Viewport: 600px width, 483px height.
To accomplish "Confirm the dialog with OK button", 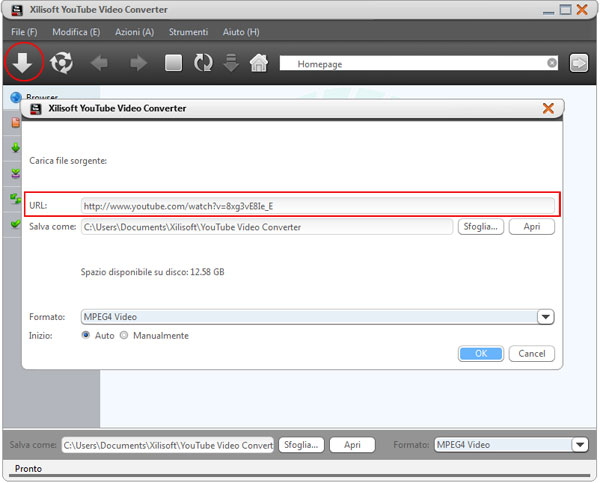I will (x=481, y=353).
